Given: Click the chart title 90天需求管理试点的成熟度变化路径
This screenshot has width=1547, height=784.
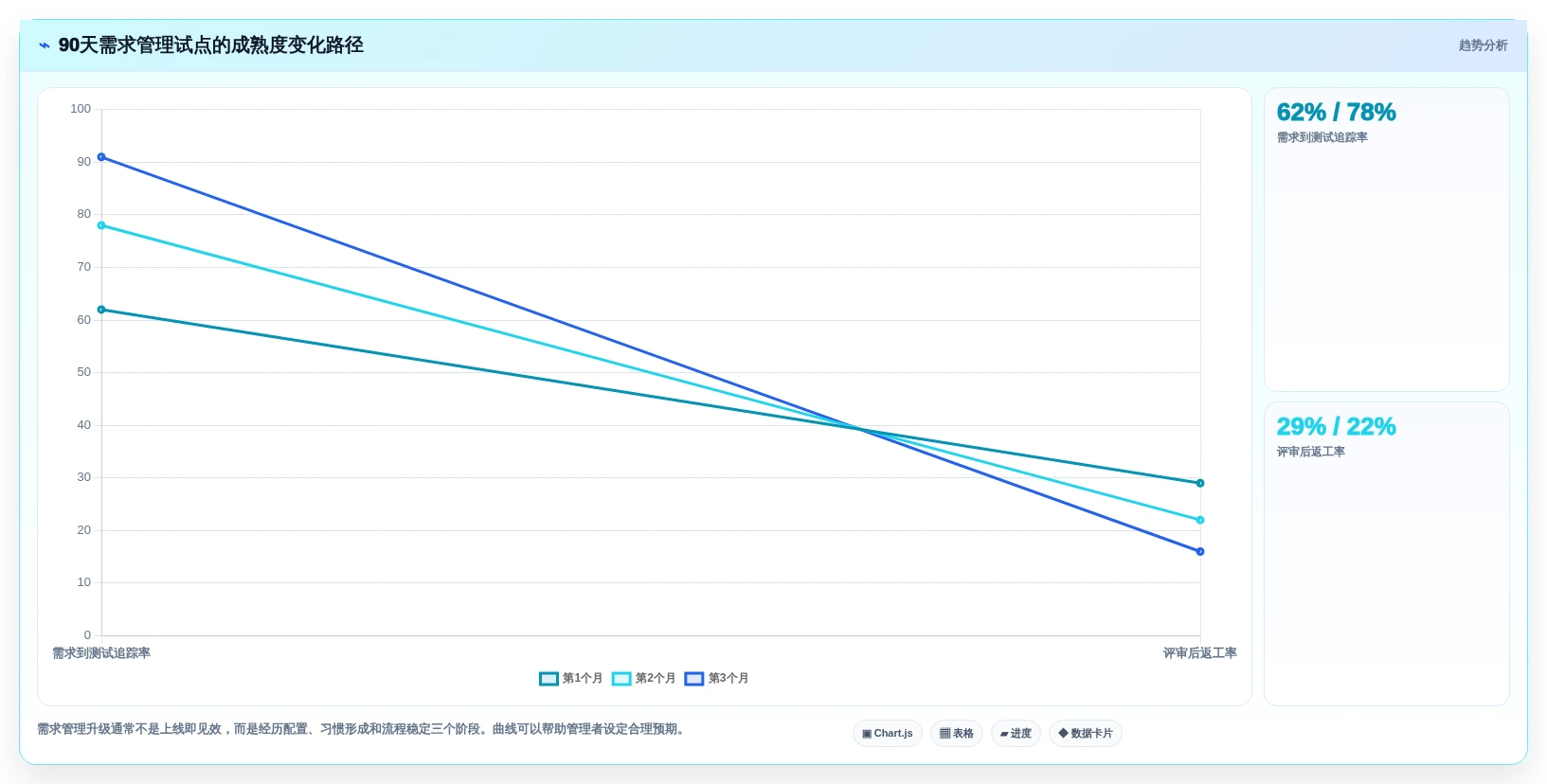Looking at the screenshot, I should (211, 45).
